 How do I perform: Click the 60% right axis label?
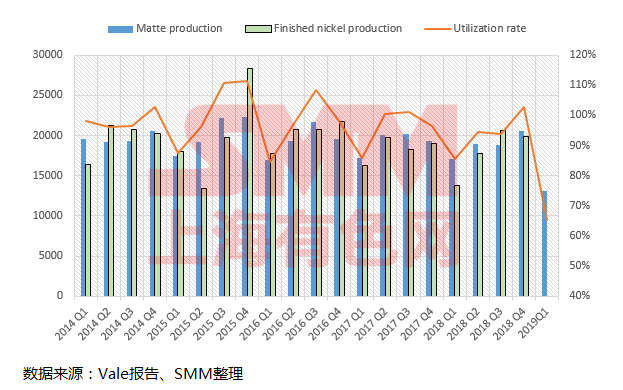point(580,235)
